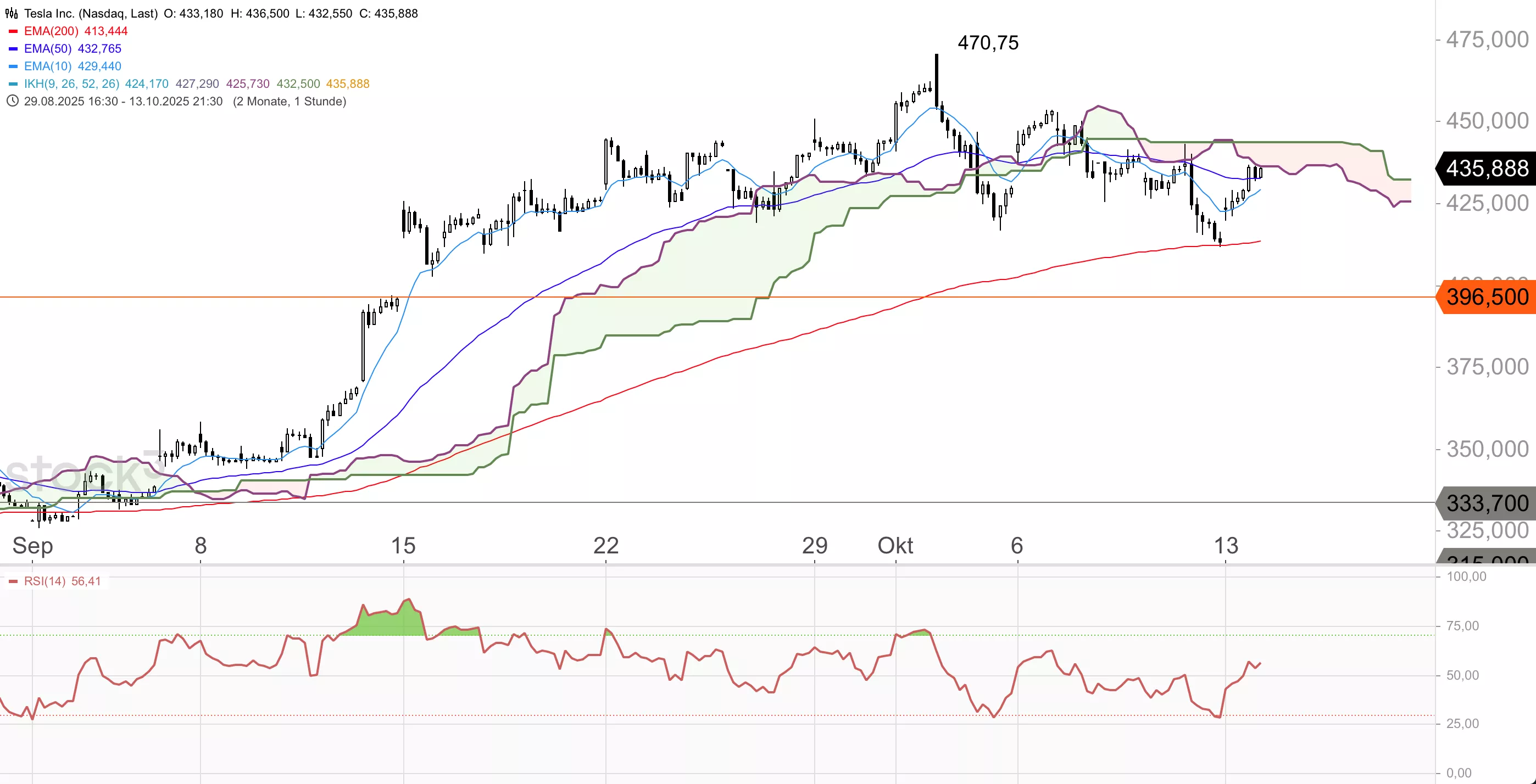Open the EMA(200) indicator label

tap(51, 31)
